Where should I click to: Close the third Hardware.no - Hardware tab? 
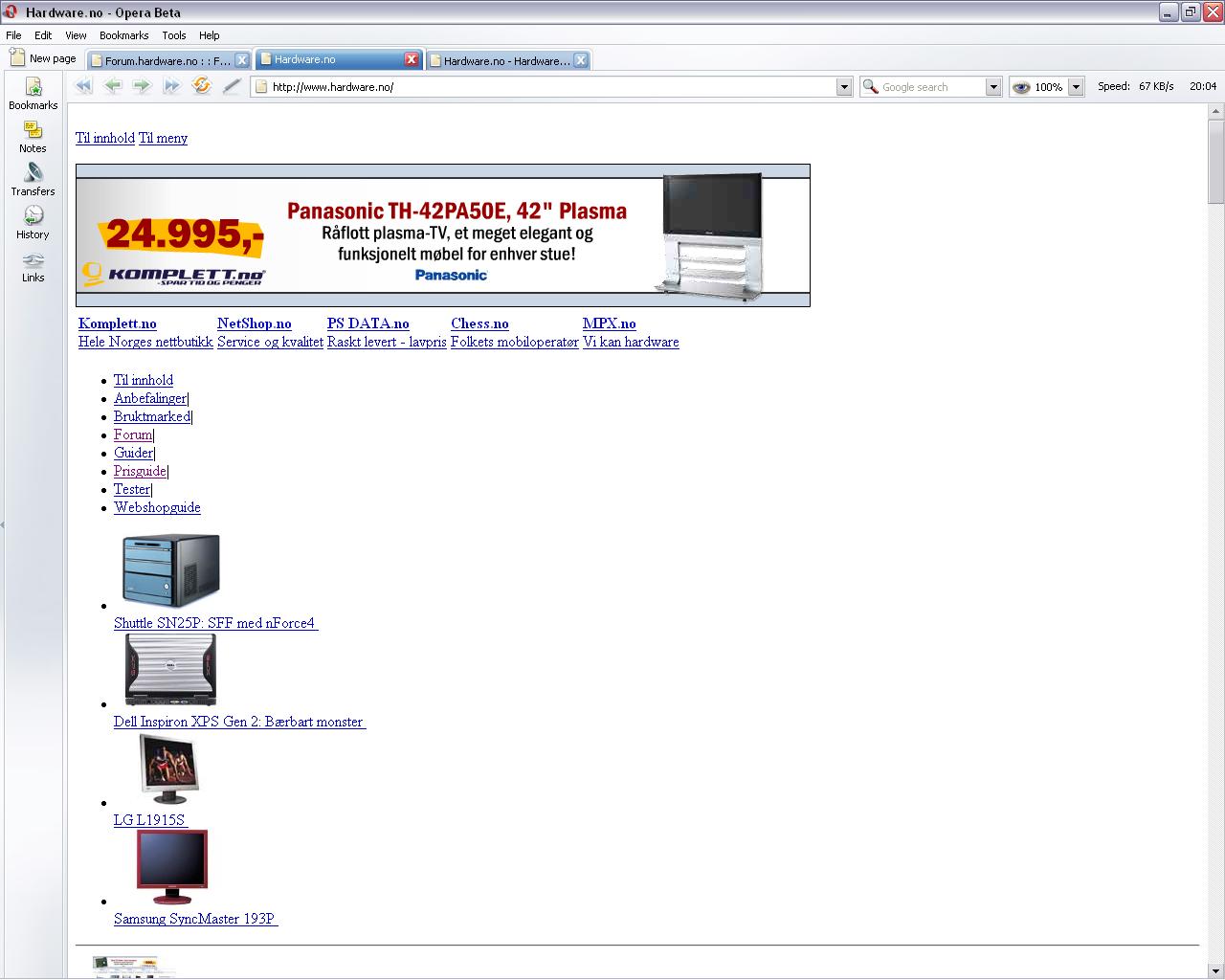(x=580, y=60)
